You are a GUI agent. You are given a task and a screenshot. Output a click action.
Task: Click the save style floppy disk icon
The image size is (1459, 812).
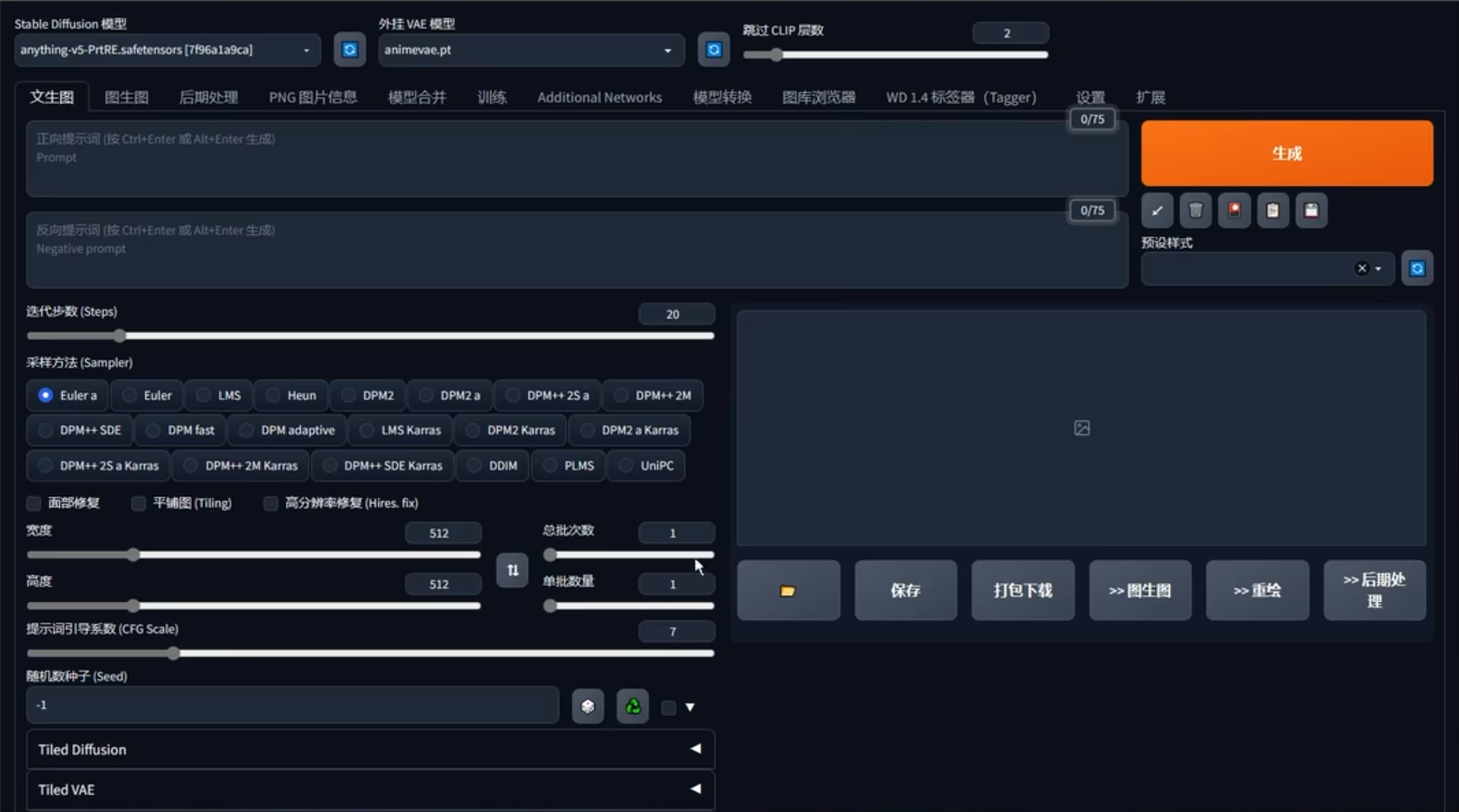1311,211
